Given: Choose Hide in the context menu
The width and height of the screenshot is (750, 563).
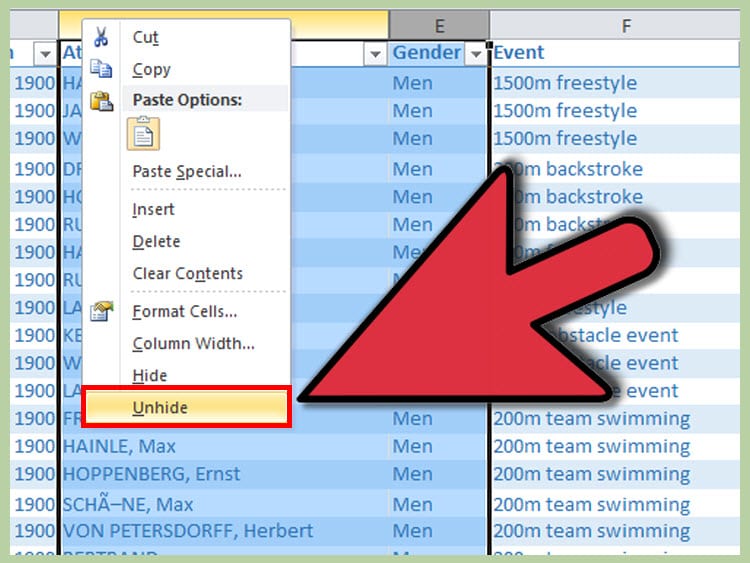Looking at the screenshot, I should coord(150,376).
